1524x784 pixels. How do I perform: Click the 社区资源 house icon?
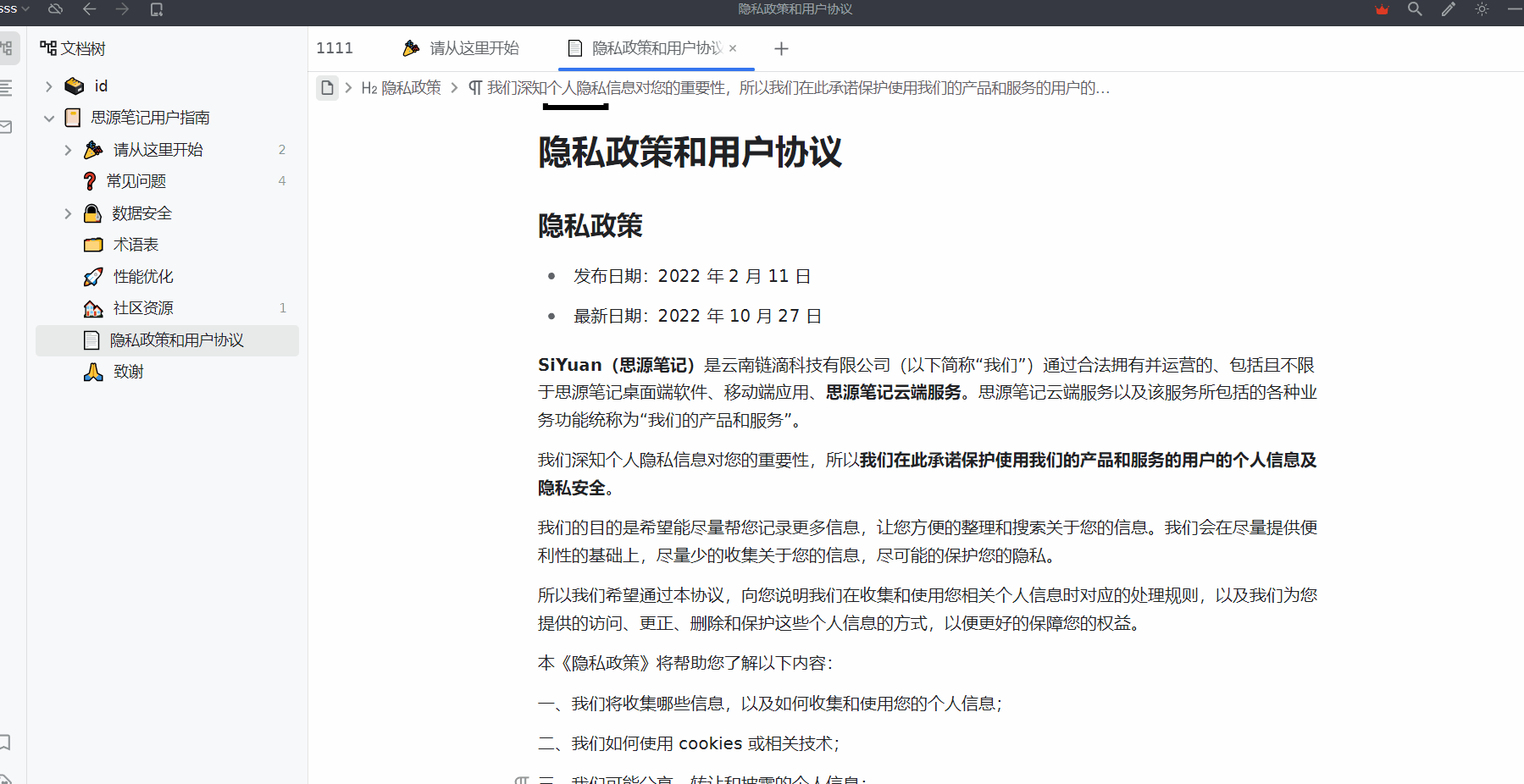93,308
